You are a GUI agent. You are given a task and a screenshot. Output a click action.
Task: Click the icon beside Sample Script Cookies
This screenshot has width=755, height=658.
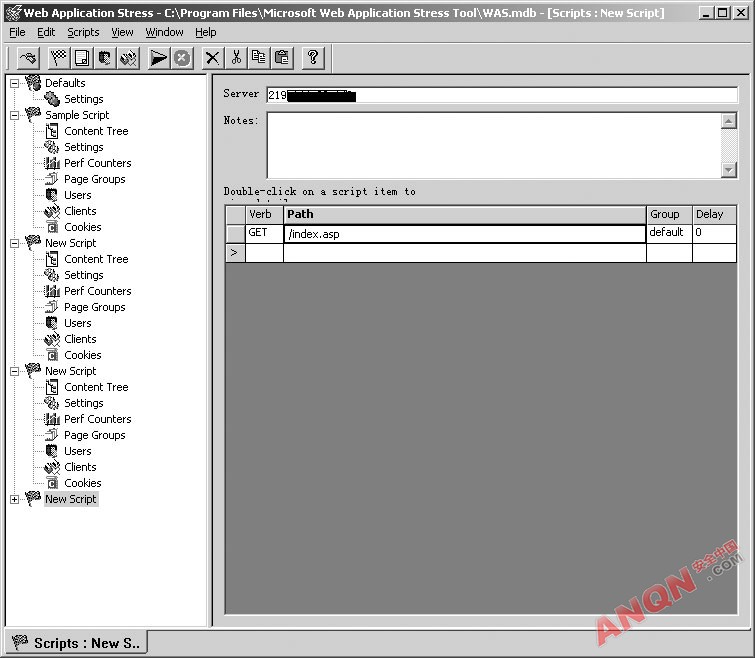coord(52,227)
